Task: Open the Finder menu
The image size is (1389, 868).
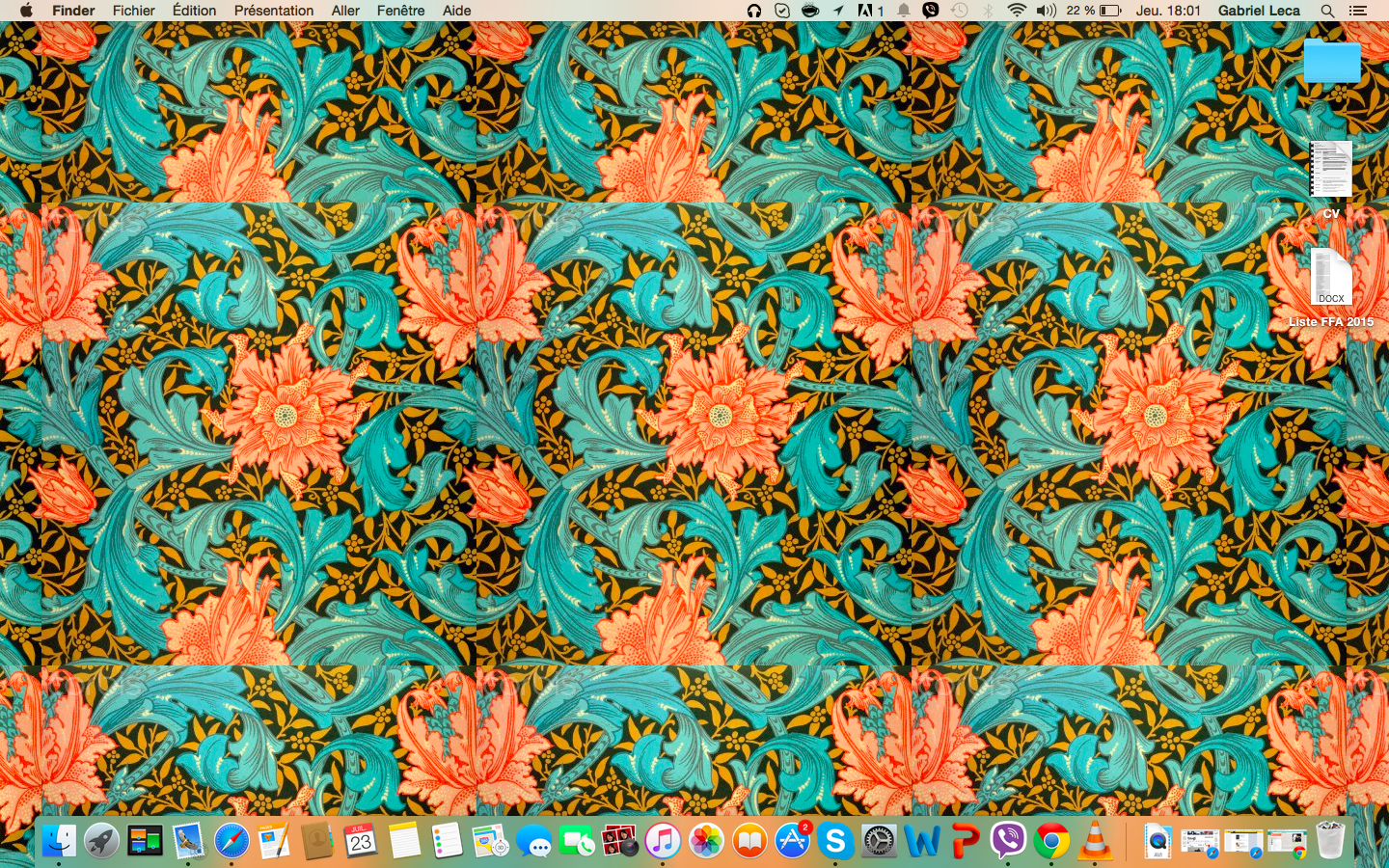Action: tap(73, 11)
